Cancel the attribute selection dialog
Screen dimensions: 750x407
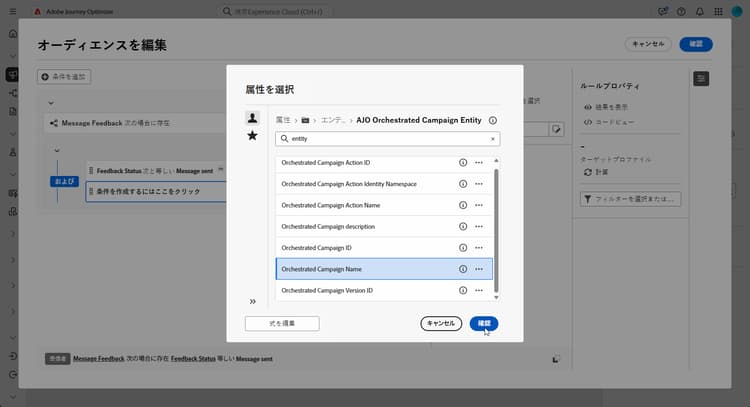click(441, 323)
